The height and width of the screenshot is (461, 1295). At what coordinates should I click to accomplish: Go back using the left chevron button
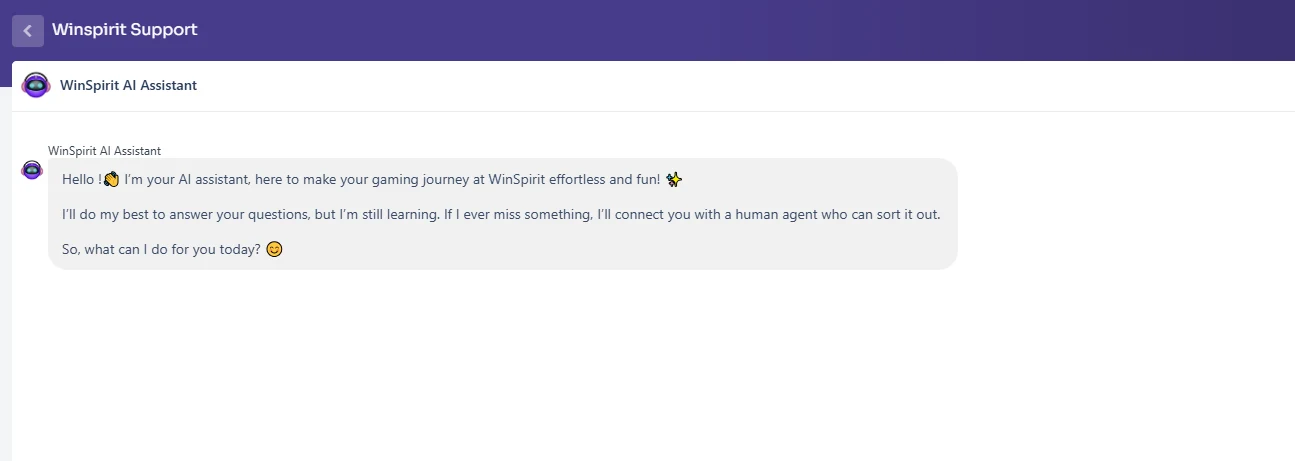point(27,30)
